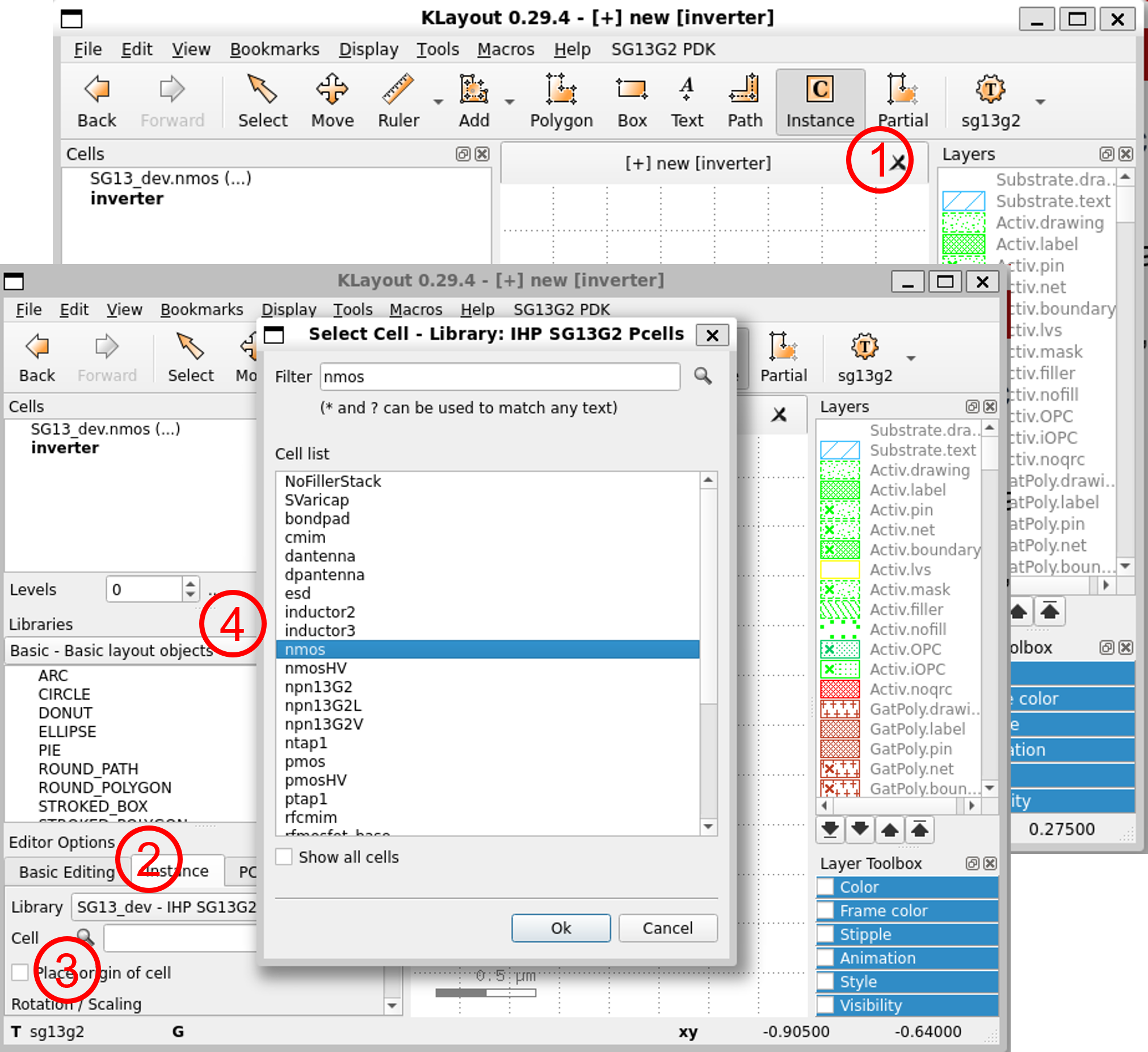The width and height of the screenshot is (1148, 1052).
Task: Select pmos in the cell list
Action: (305, 761)
